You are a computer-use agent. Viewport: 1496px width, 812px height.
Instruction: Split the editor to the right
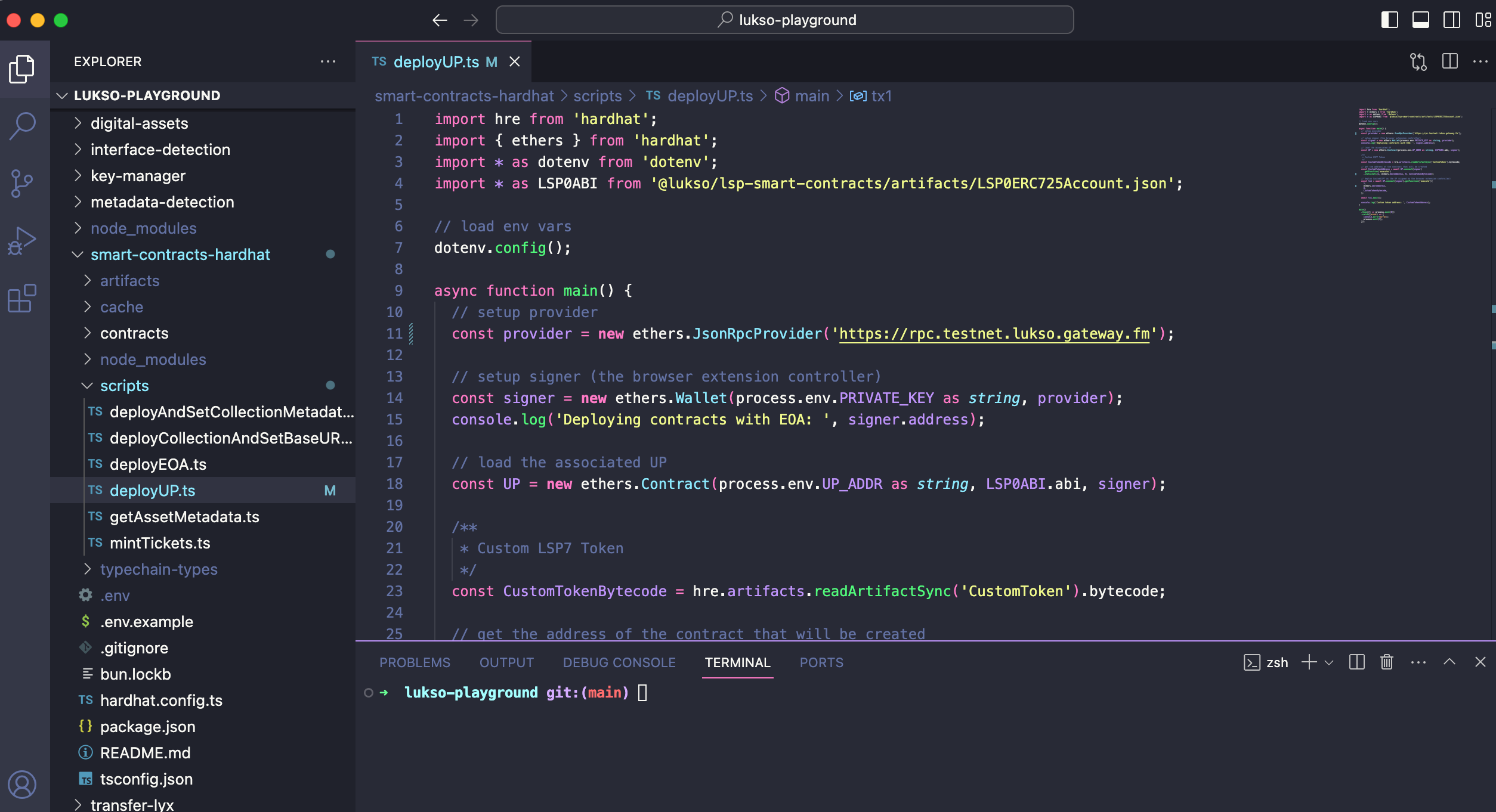click(1449, 61)
